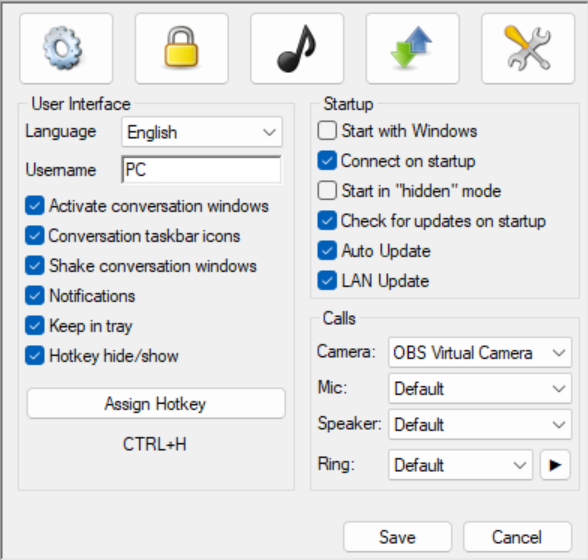Viewport: 588px width, 560px height.
Task: Toggle Hotkey hide/show checkbox
Action: click(34, 356)
